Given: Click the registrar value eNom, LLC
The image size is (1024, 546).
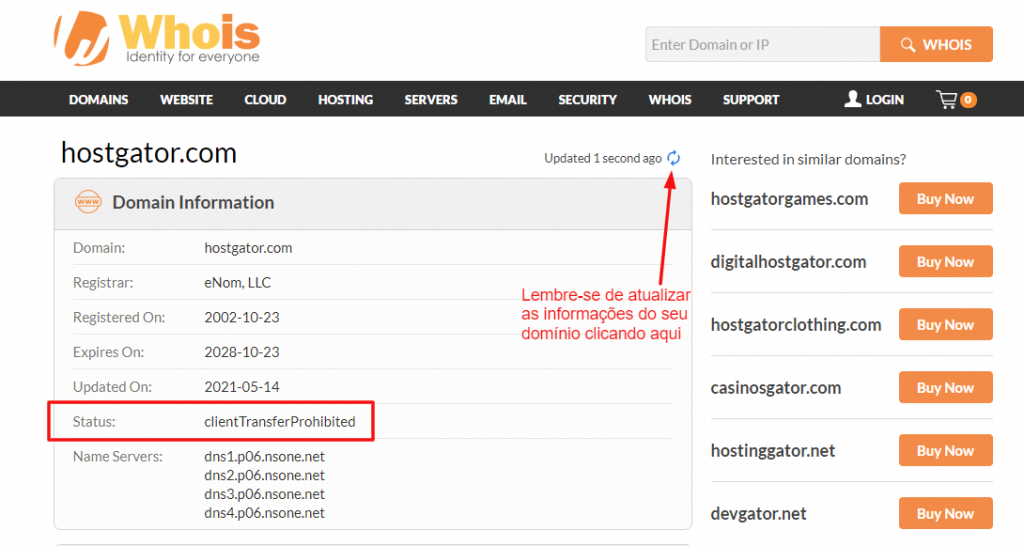Looking at the screenshot, I should (238, 283).
